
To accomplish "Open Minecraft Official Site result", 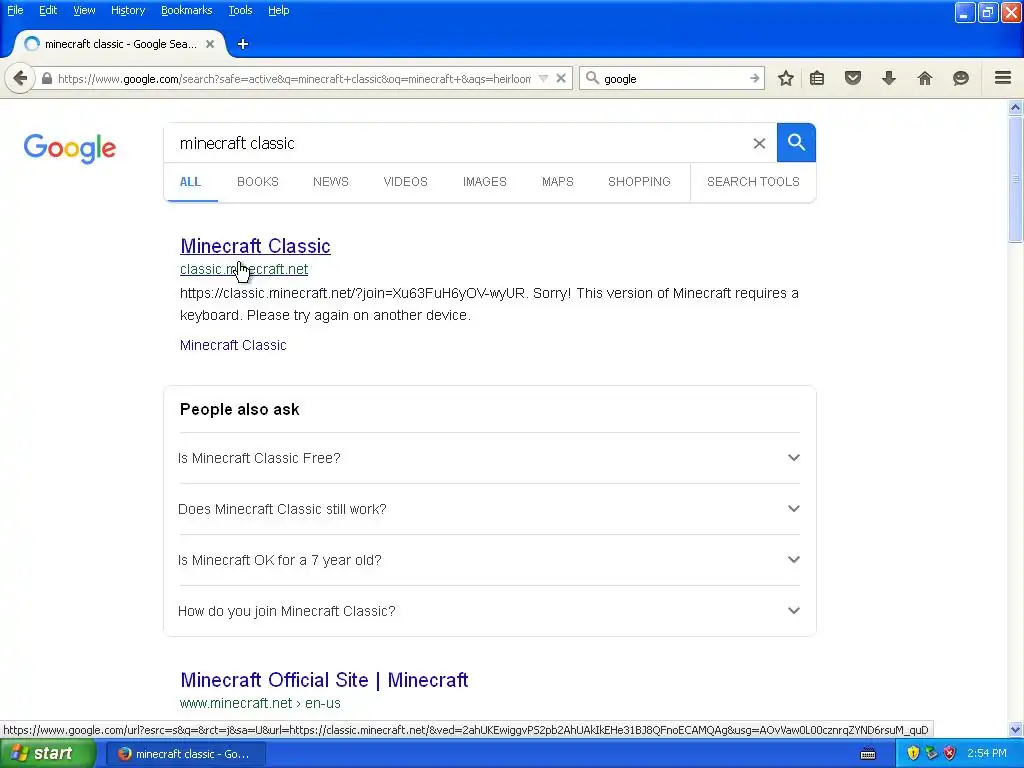I will tap(324, 680).
